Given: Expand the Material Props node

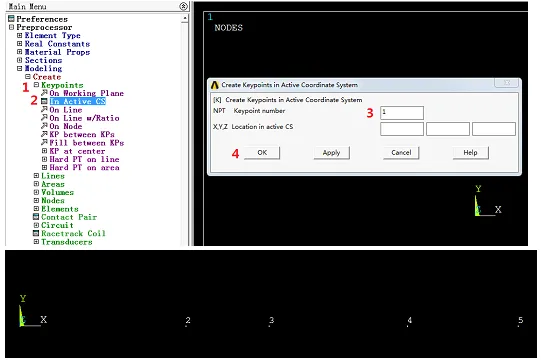Looking at the screenshot, I should point(20,52).
